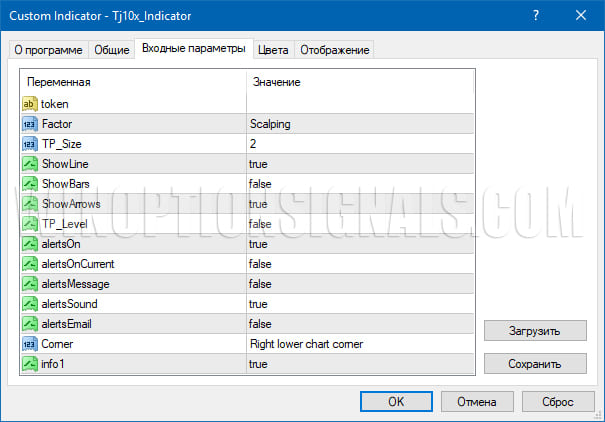Click the info1 row icon
Image resolution: width=605 pixels, height=422 pixels.
coord(30,363)
